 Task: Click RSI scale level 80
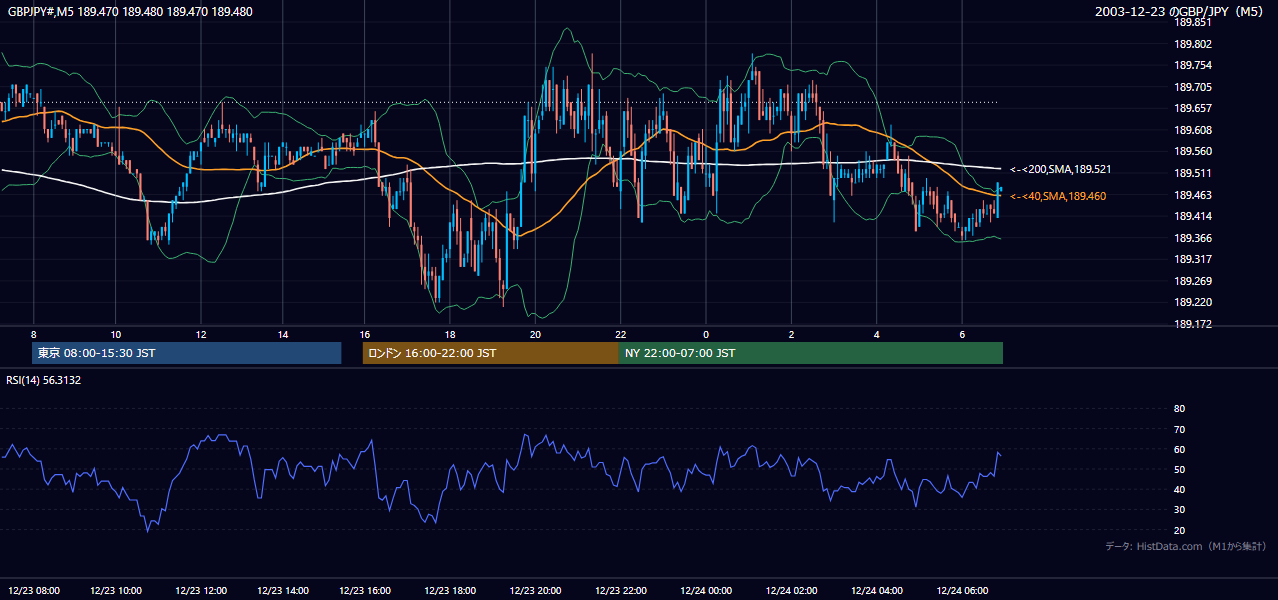point(1179,409)
